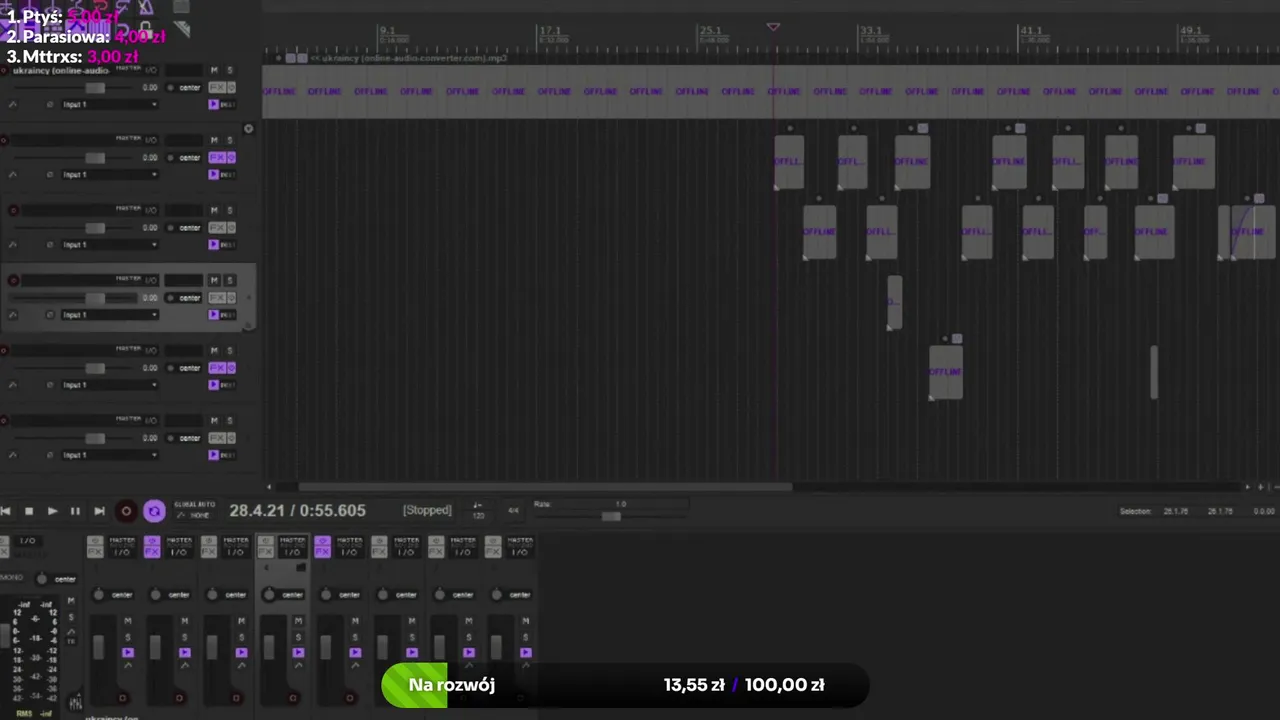Pause playback in the transport bar
Screen dimensions: 1280x720
pyautogui.click(x=75, y=511)
